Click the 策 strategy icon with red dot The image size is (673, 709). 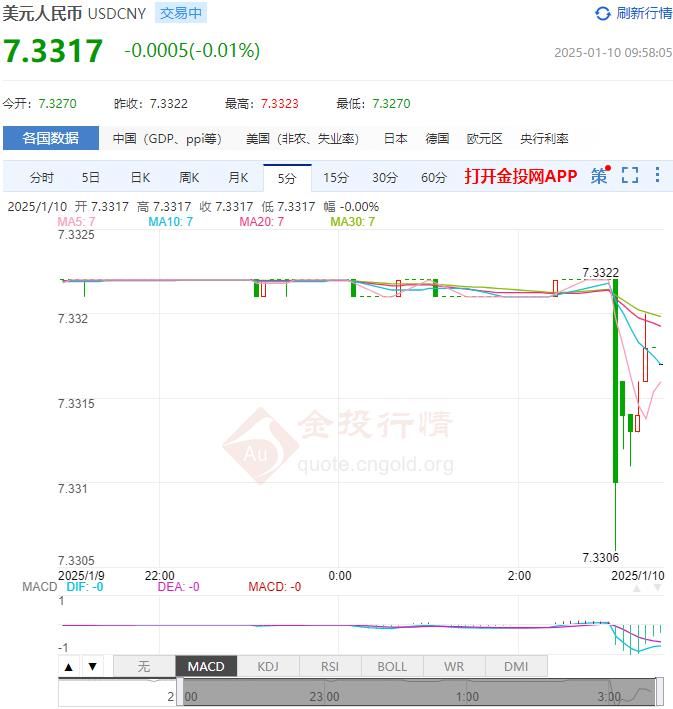pos(600,175)
